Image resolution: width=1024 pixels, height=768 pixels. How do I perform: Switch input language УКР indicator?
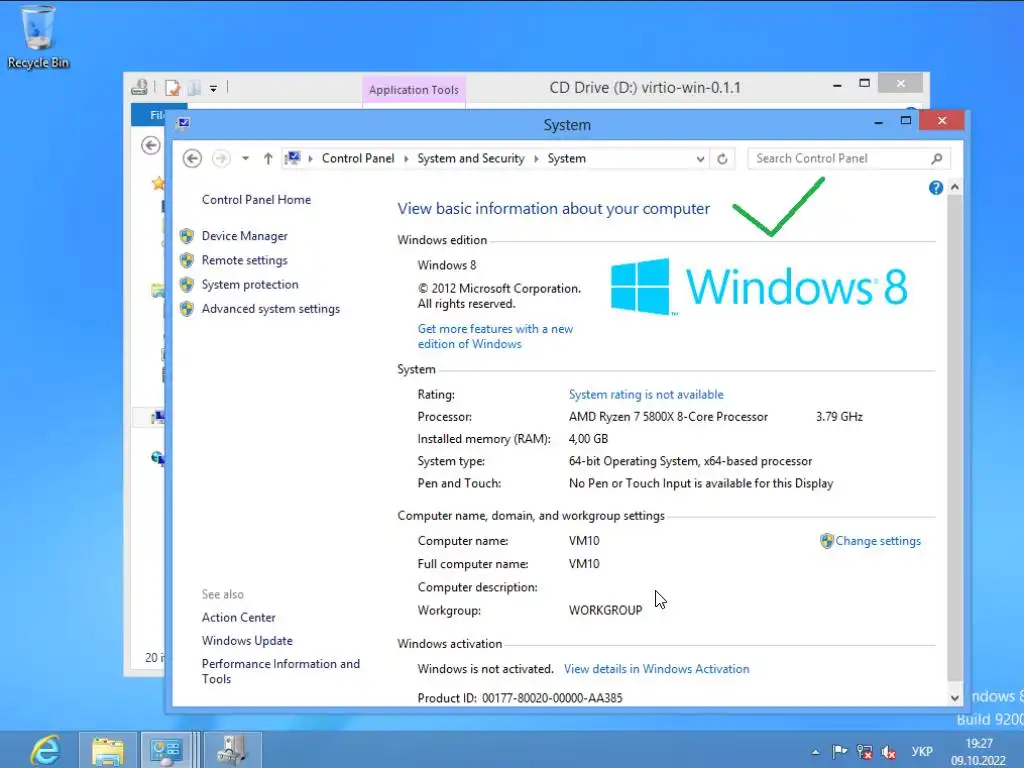[x=921, y=752]
